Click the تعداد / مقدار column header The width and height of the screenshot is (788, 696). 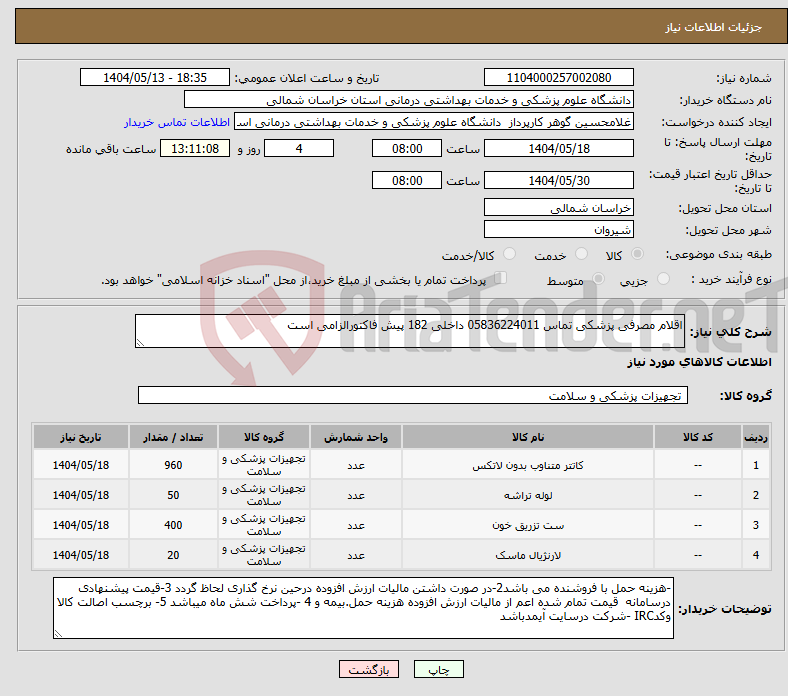(173, 437)
